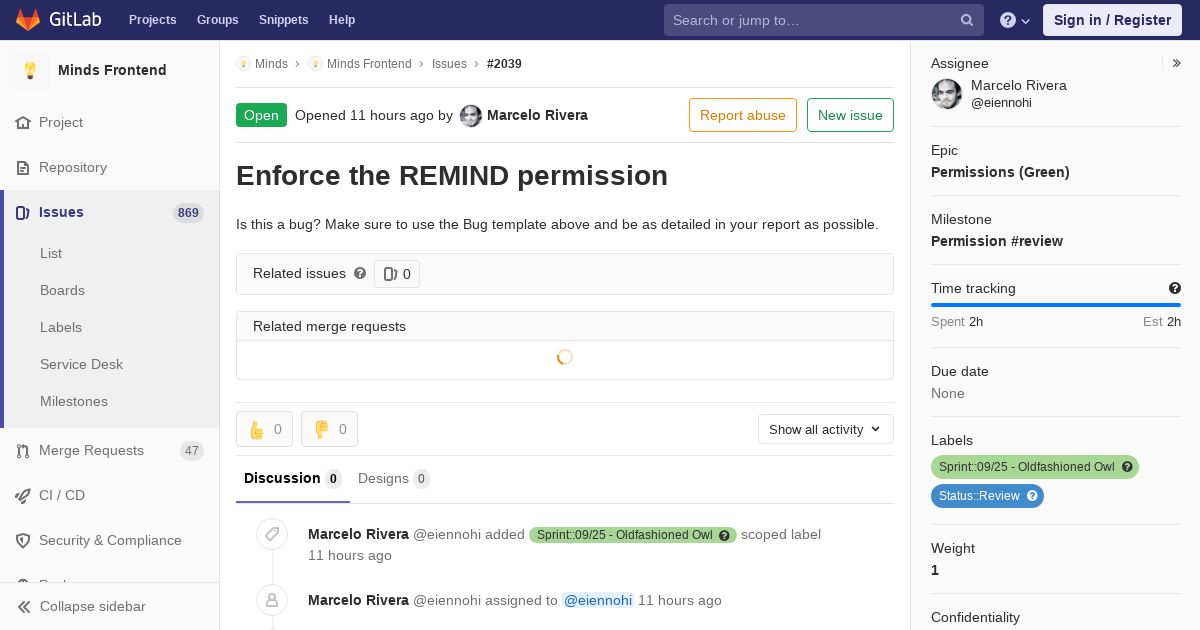Click the GitLab fox logo
This screenshot has height=630, width=1200.
pyautogui.click(x=28, y=20)
